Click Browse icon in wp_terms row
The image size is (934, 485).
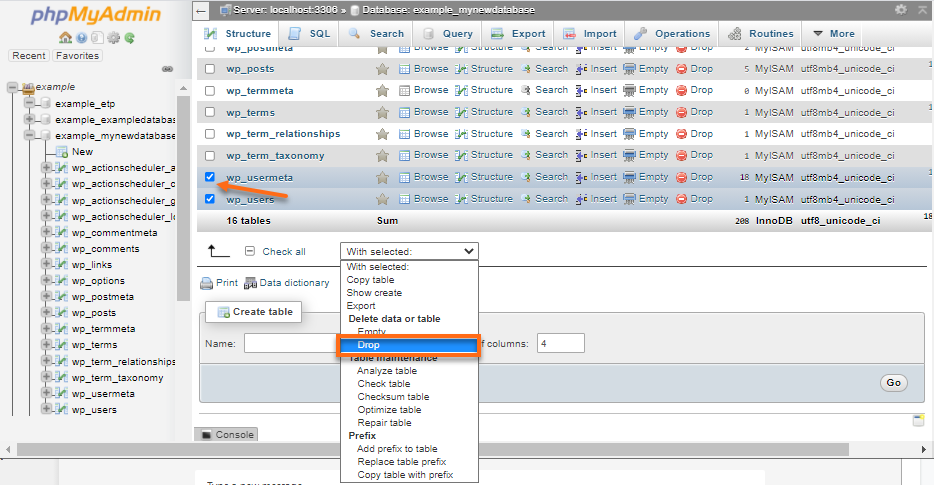405,112
